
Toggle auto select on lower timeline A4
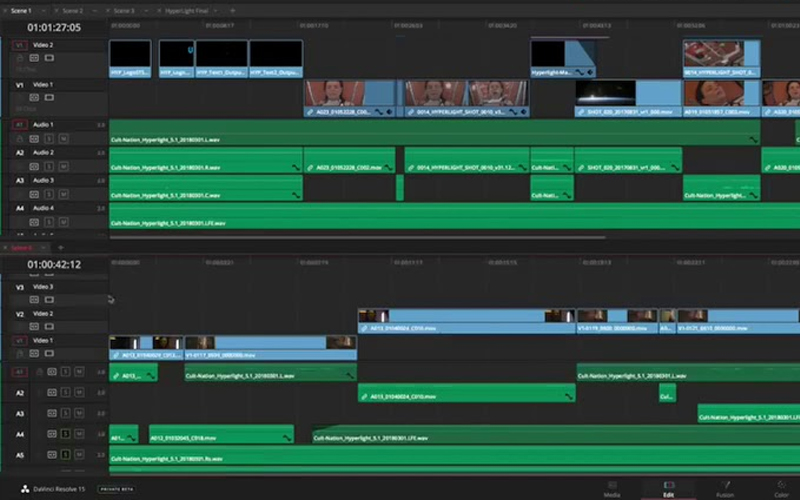(x=52, y=434)
